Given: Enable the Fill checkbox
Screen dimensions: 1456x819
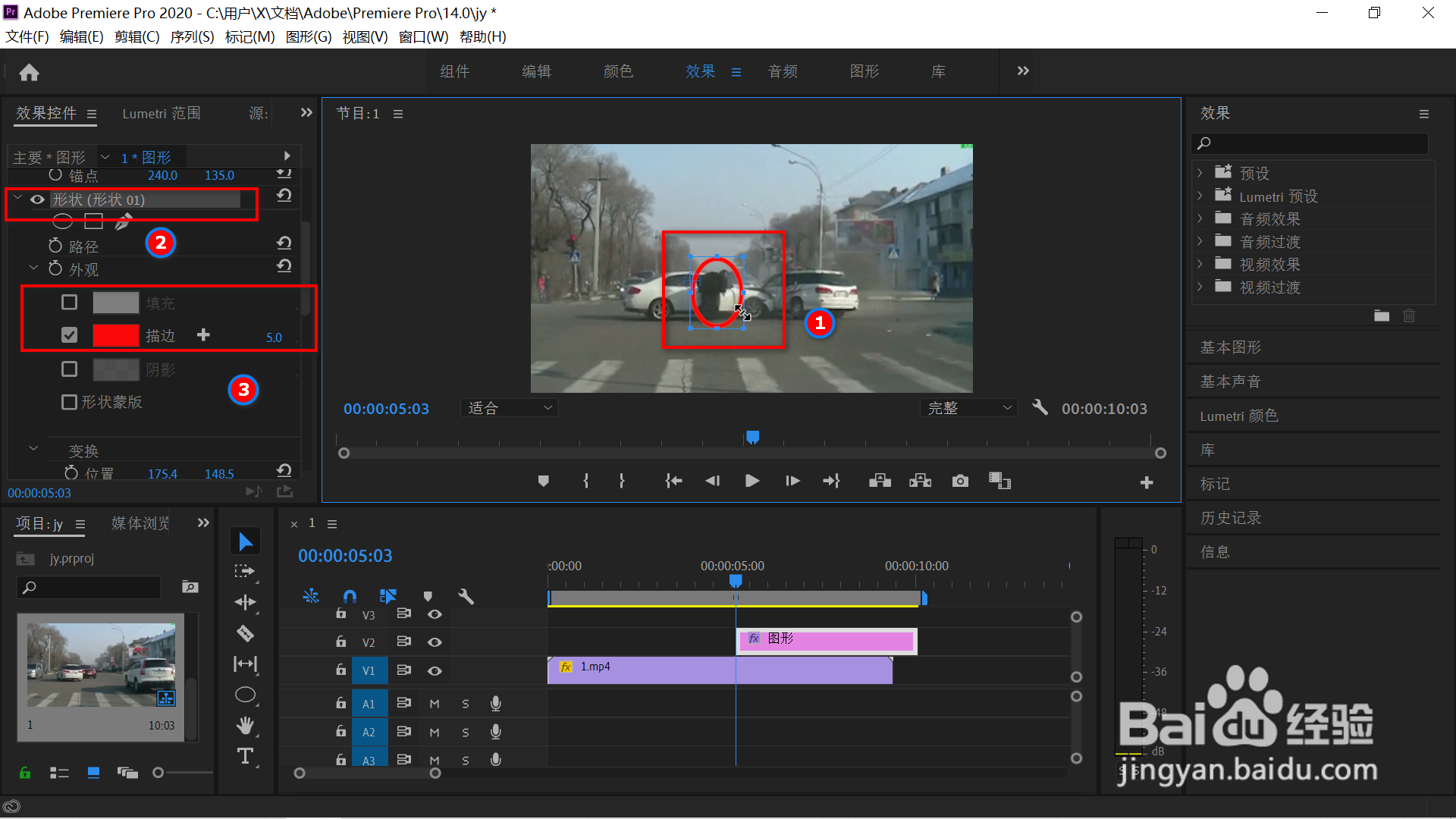Looking at the screenshot, I should pos(69,303).
